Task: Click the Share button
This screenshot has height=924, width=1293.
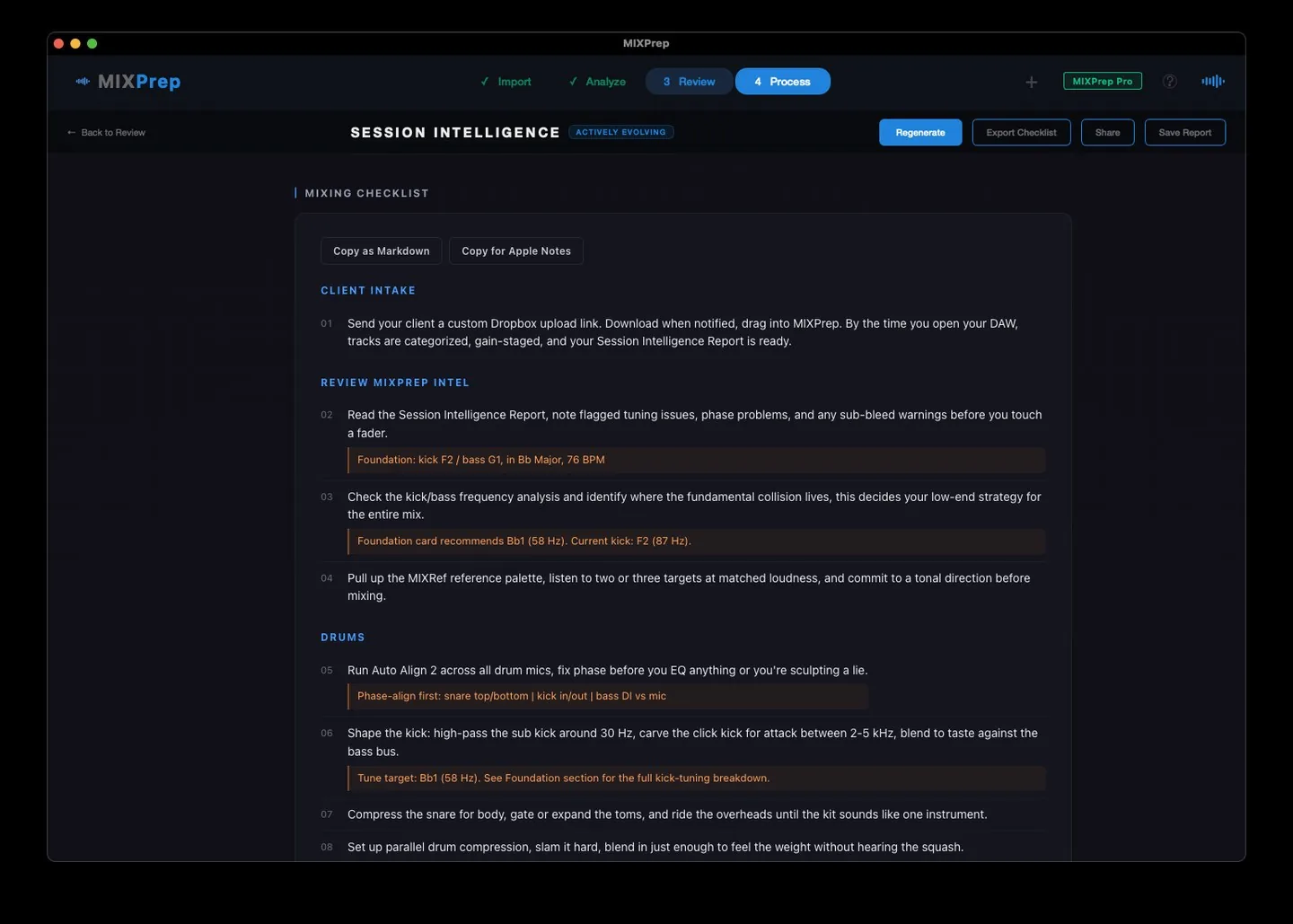Action: tap(1107, 132)
